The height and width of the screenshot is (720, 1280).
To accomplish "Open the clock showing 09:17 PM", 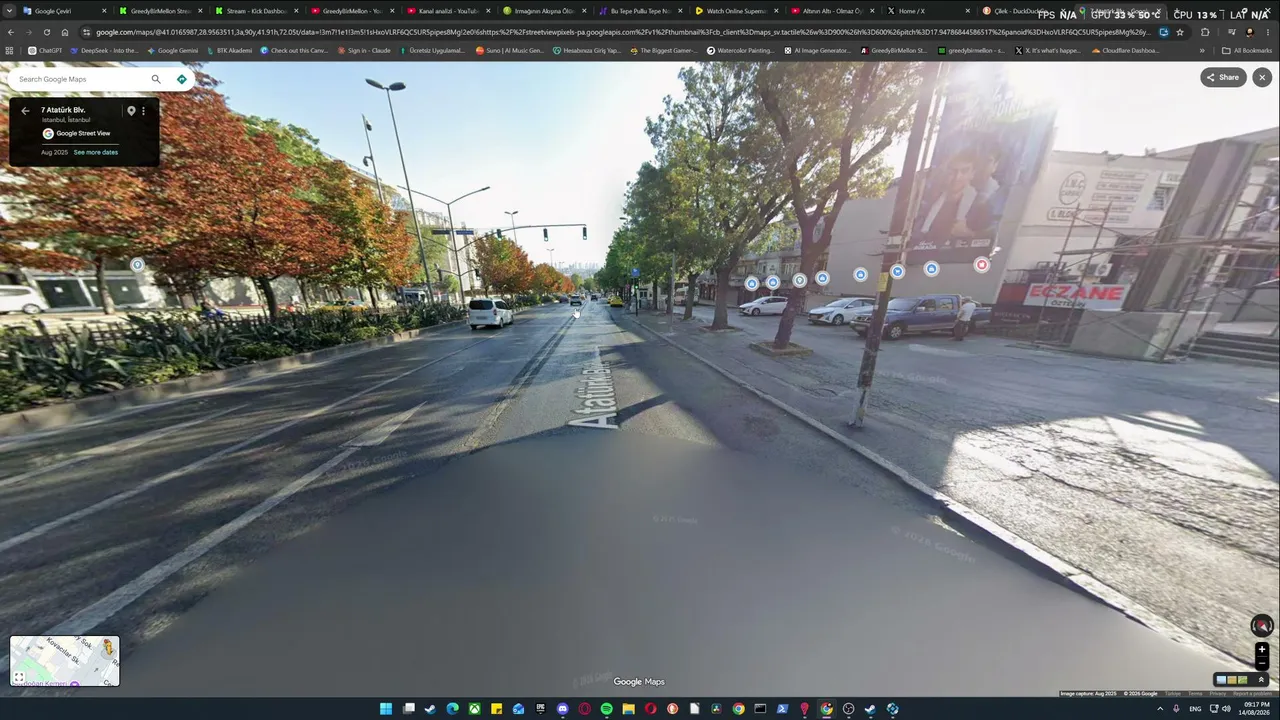I will (x=1252, y=709).
